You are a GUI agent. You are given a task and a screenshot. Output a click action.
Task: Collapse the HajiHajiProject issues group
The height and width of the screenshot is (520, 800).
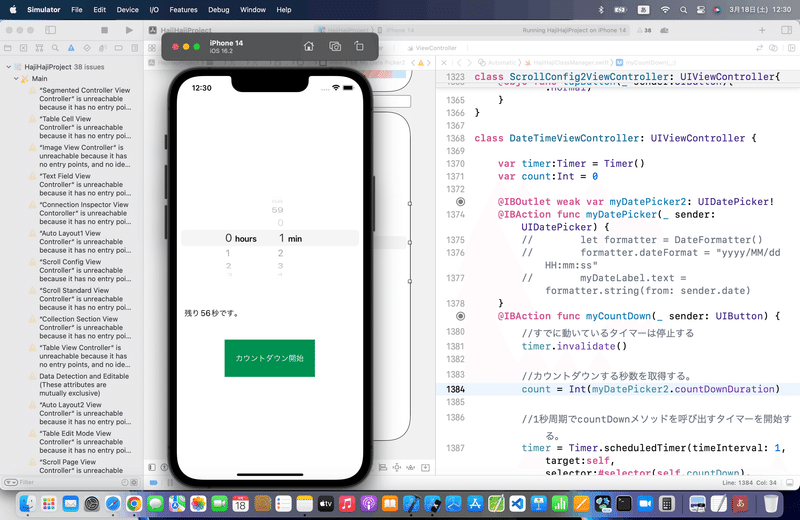click(8, 67)
